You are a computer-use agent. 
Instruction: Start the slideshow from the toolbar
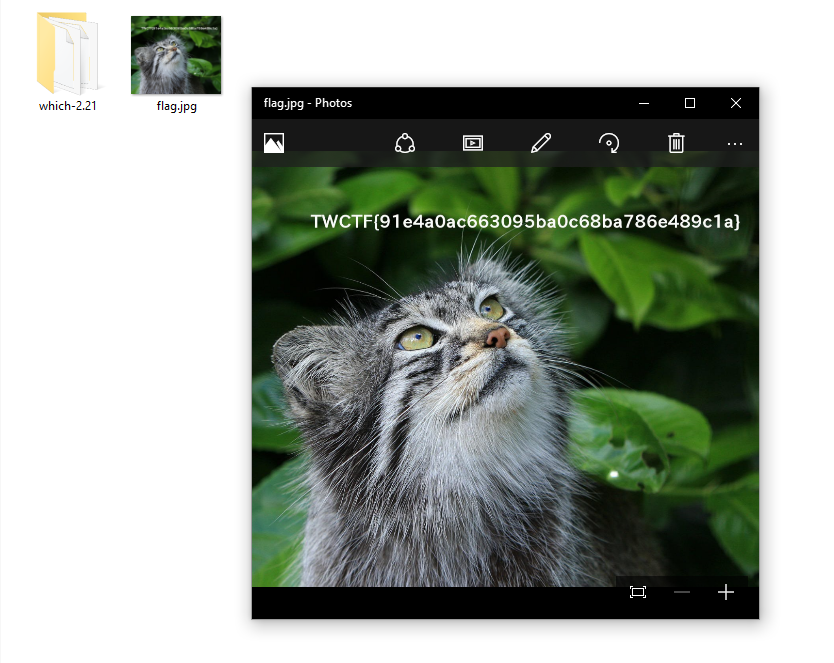click(473, 143)
